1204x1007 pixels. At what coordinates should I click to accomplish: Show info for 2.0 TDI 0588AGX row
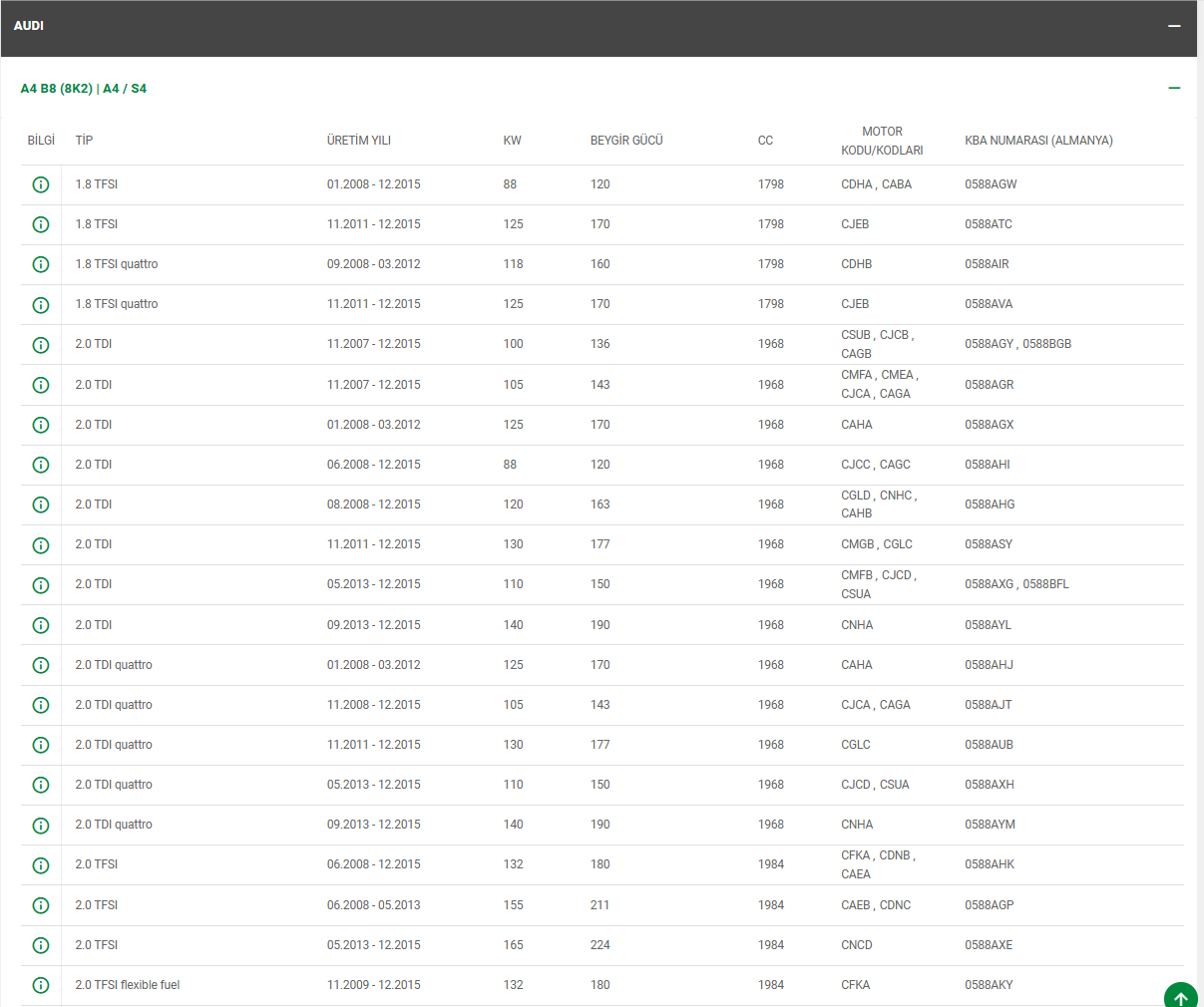[41, 425]
